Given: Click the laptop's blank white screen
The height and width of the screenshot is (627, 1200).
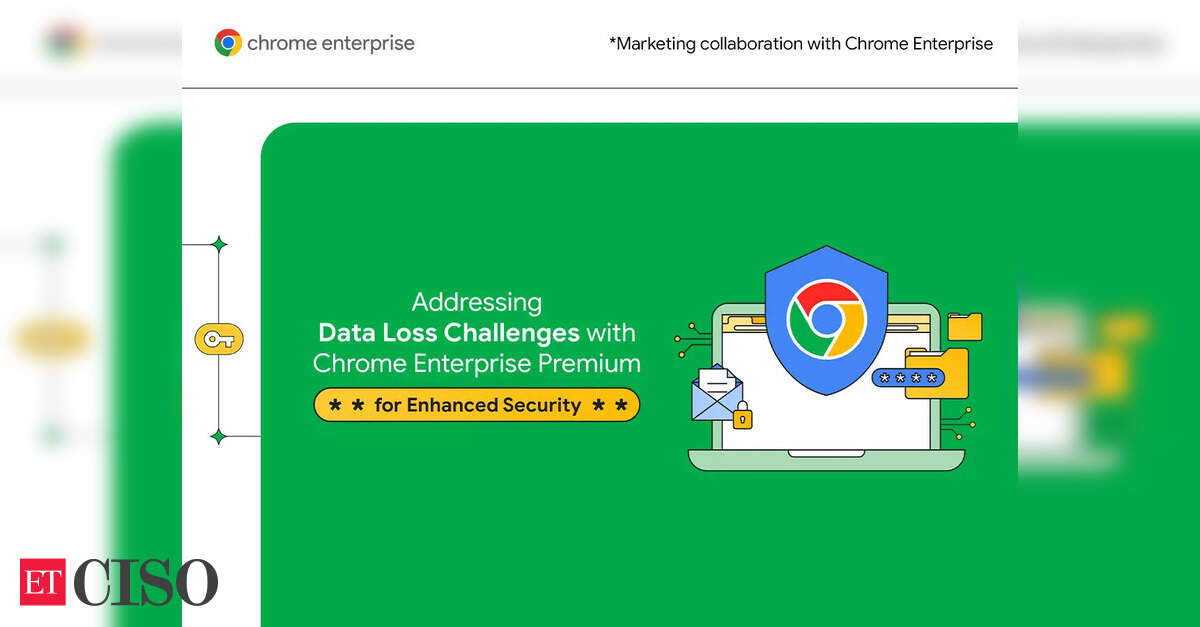Looking at the screenshot, I should (820, 410).
